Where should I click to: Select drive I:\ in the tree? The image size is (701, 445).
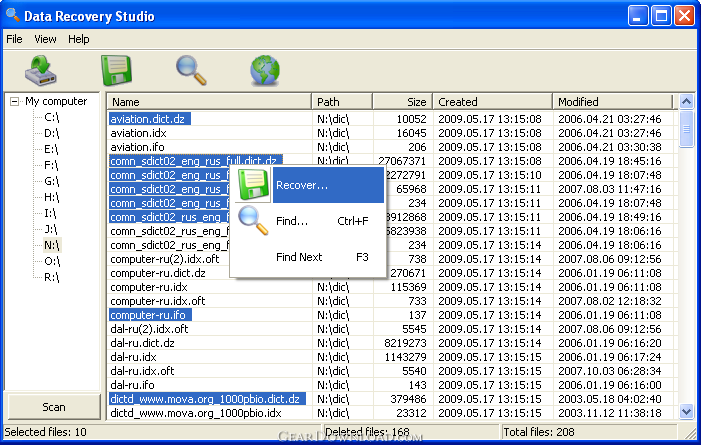coord(51,213)
